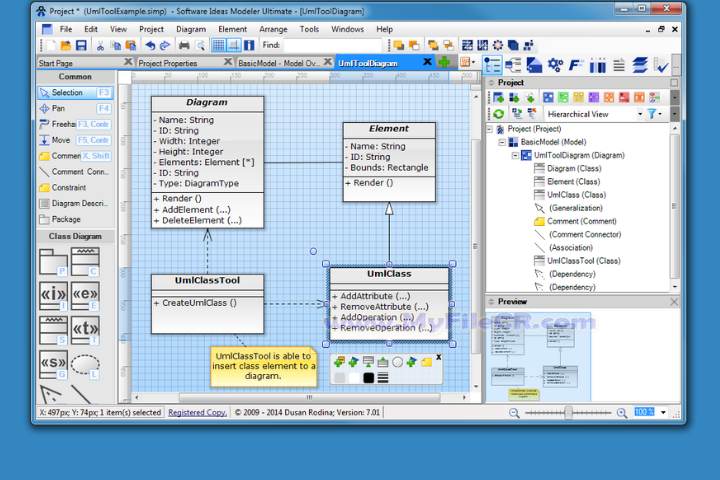Image resolution: width=720 pixels, height=480 pixels.
Task: Zoom in with the plus magnifier
Action: click(x=622, y=413)
